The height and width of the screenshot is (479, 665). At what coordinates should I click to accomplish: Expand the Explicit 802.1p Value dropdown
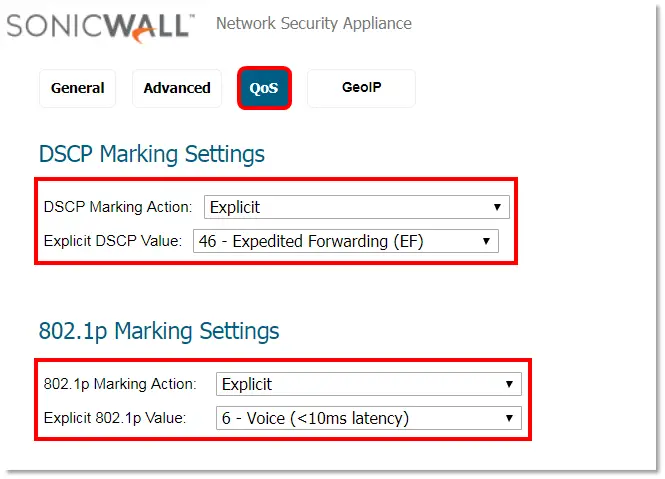pos(367,418)
